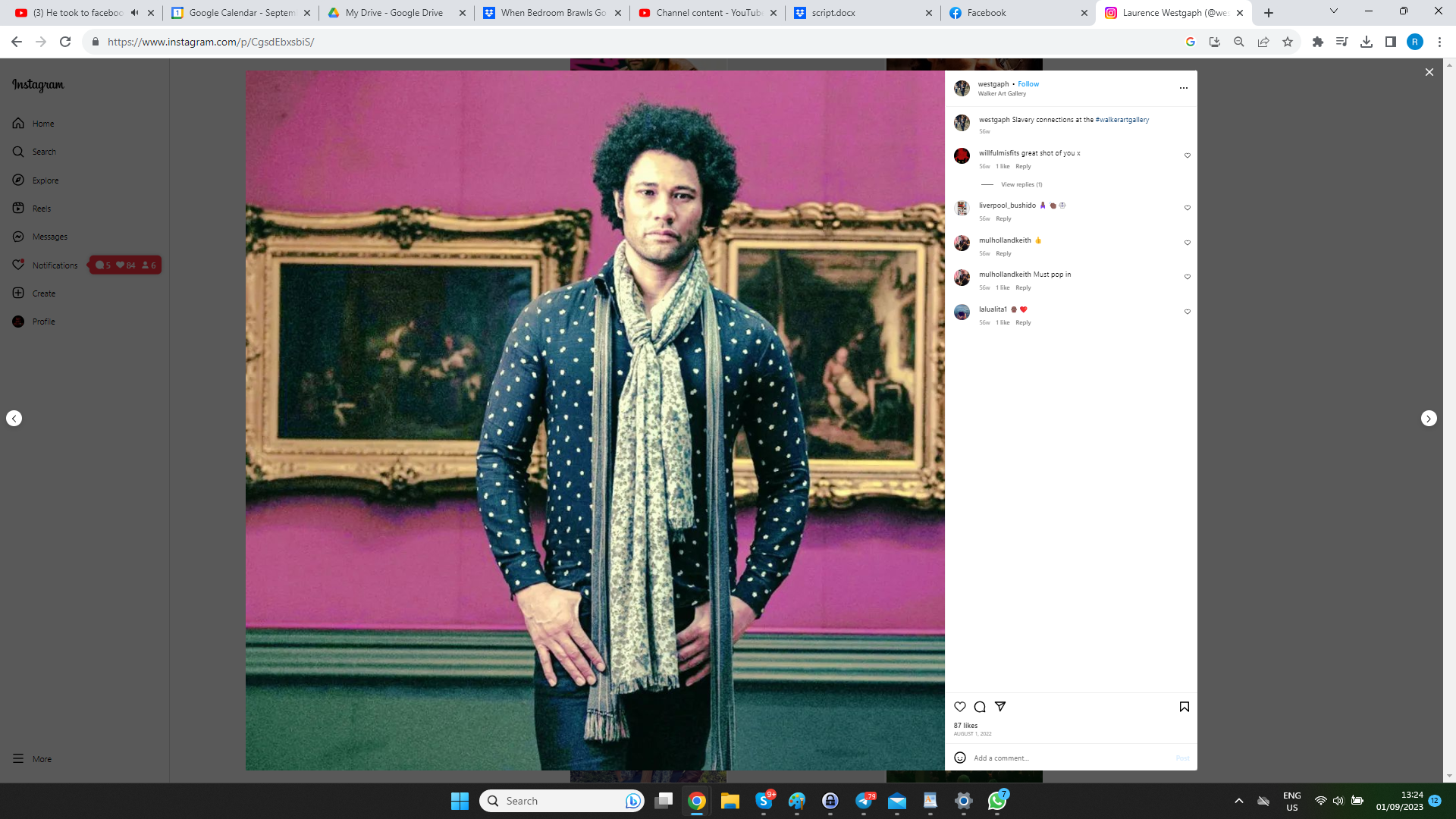Like the post with the heart icon
Image resolution: width=1456 pixels, height=819 pixels.
[x=960, y=707]
